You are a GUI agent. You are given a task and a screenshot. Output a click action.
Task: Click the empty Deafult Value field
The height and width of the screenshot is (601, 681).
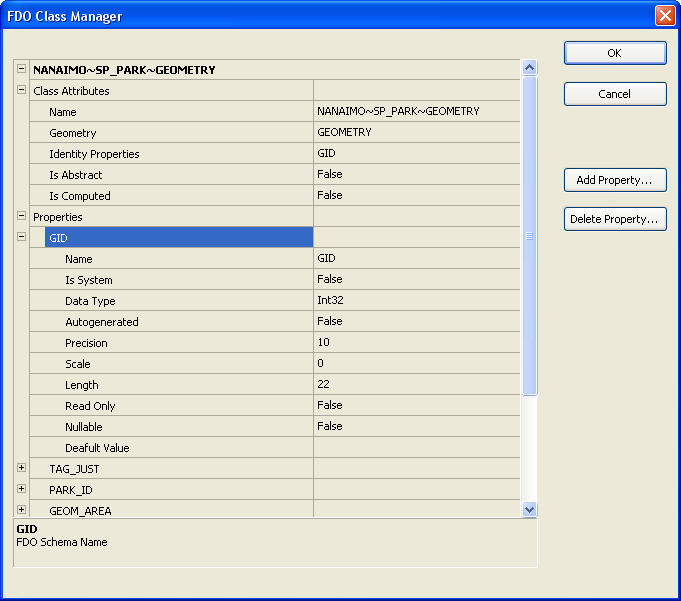417,447
